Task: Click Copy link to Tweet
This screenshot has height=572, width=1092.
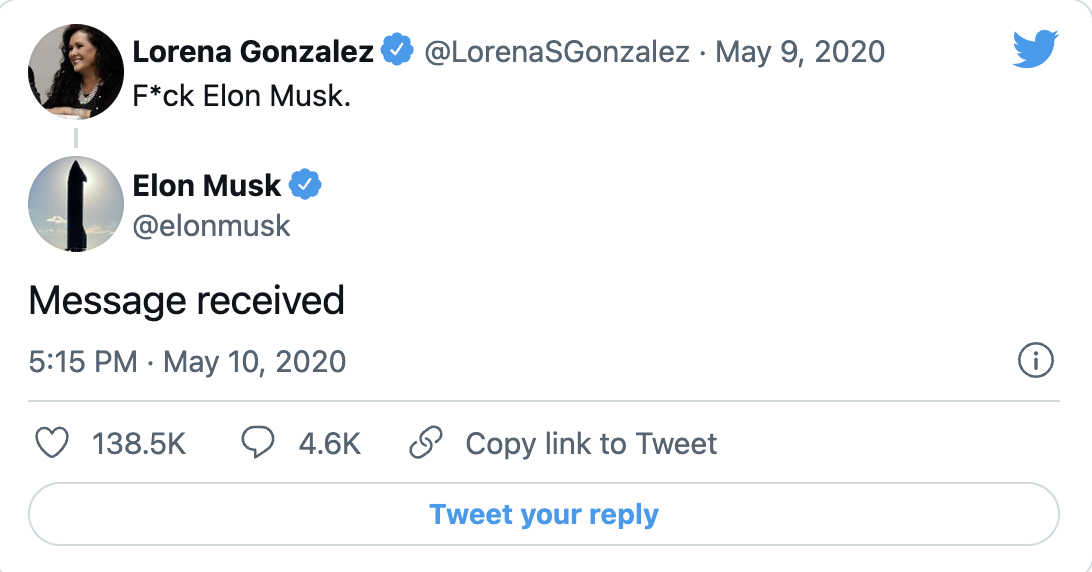Action: (x=591, y=443)
